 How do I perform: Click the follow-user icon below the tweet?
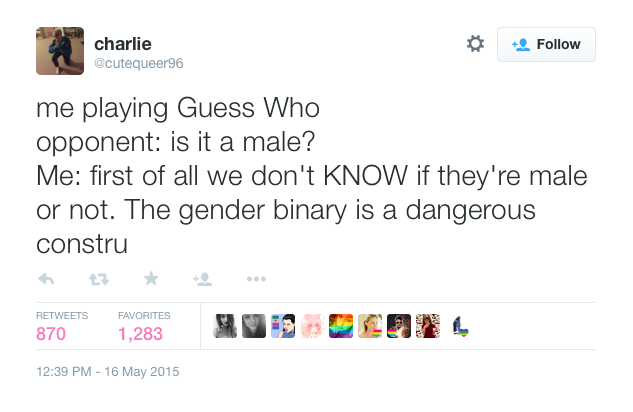click(202, 278)
